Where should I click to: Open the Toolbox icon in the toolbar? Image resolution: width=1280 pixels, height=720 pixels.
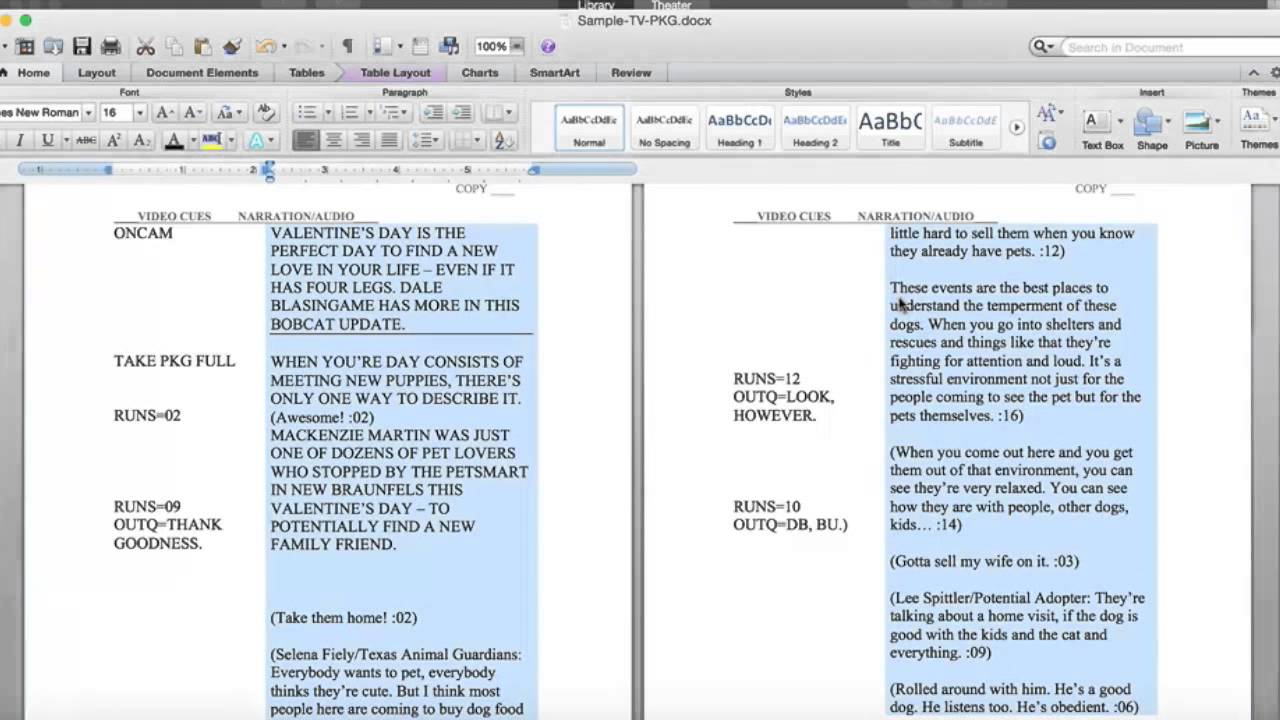421,46
